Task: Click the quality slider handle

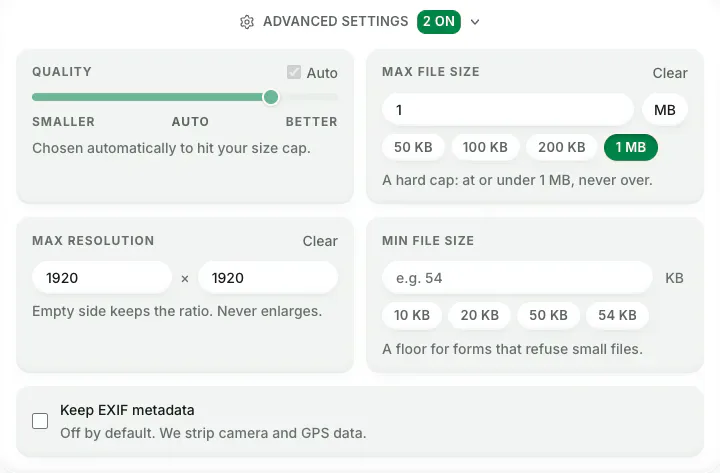Action: [x=271, y=97]
